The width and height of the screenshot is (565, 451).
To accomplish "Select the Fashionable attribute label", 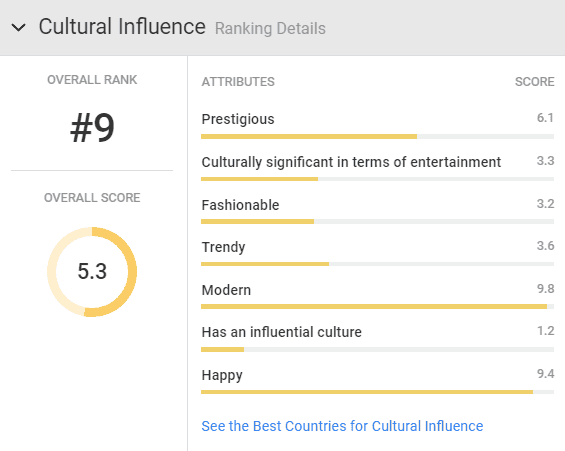I will (x=240, y=205).
